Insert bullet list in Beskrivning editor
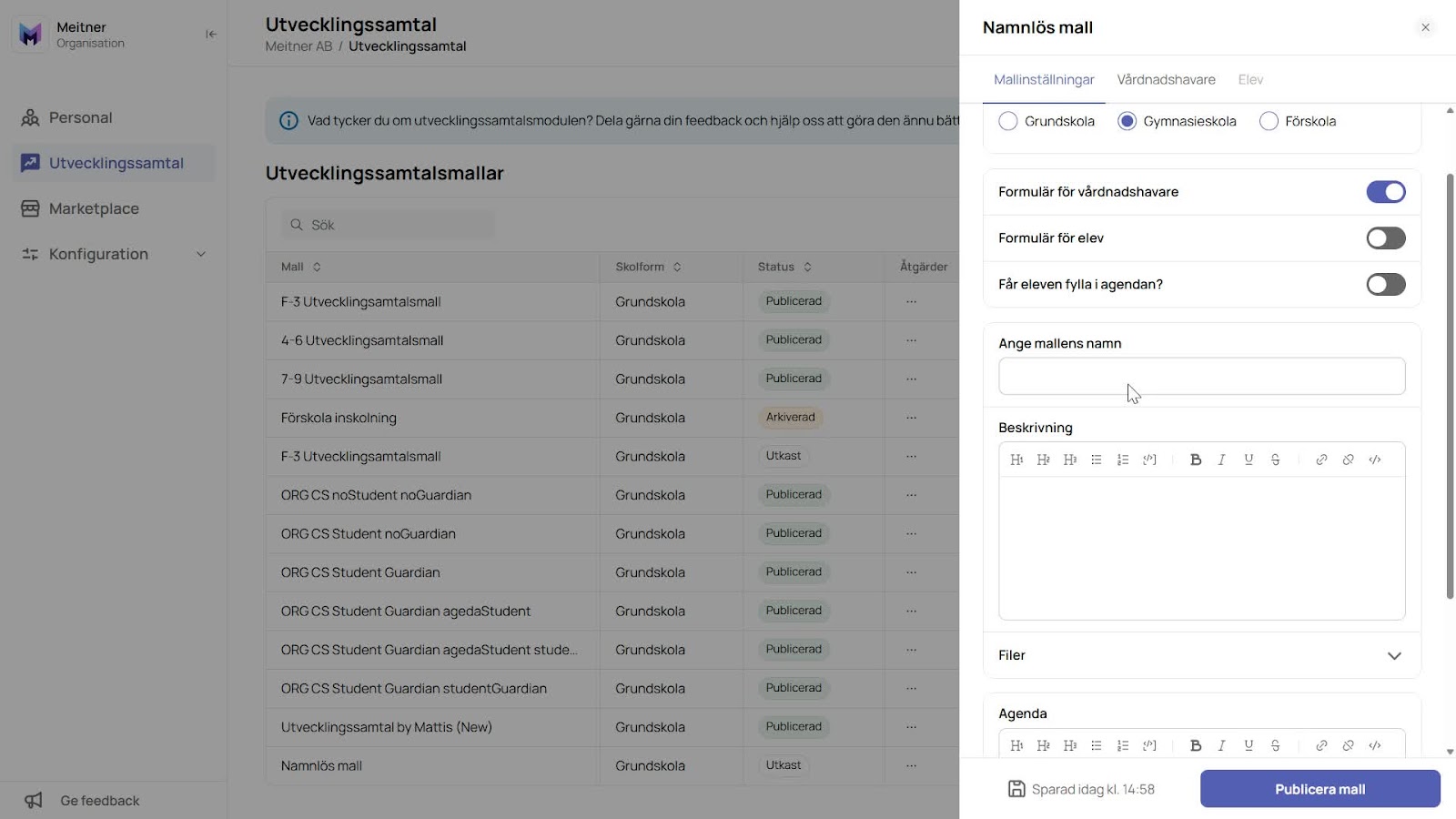The height and width of the screenshot is (819, 1456). (1097, 460)
